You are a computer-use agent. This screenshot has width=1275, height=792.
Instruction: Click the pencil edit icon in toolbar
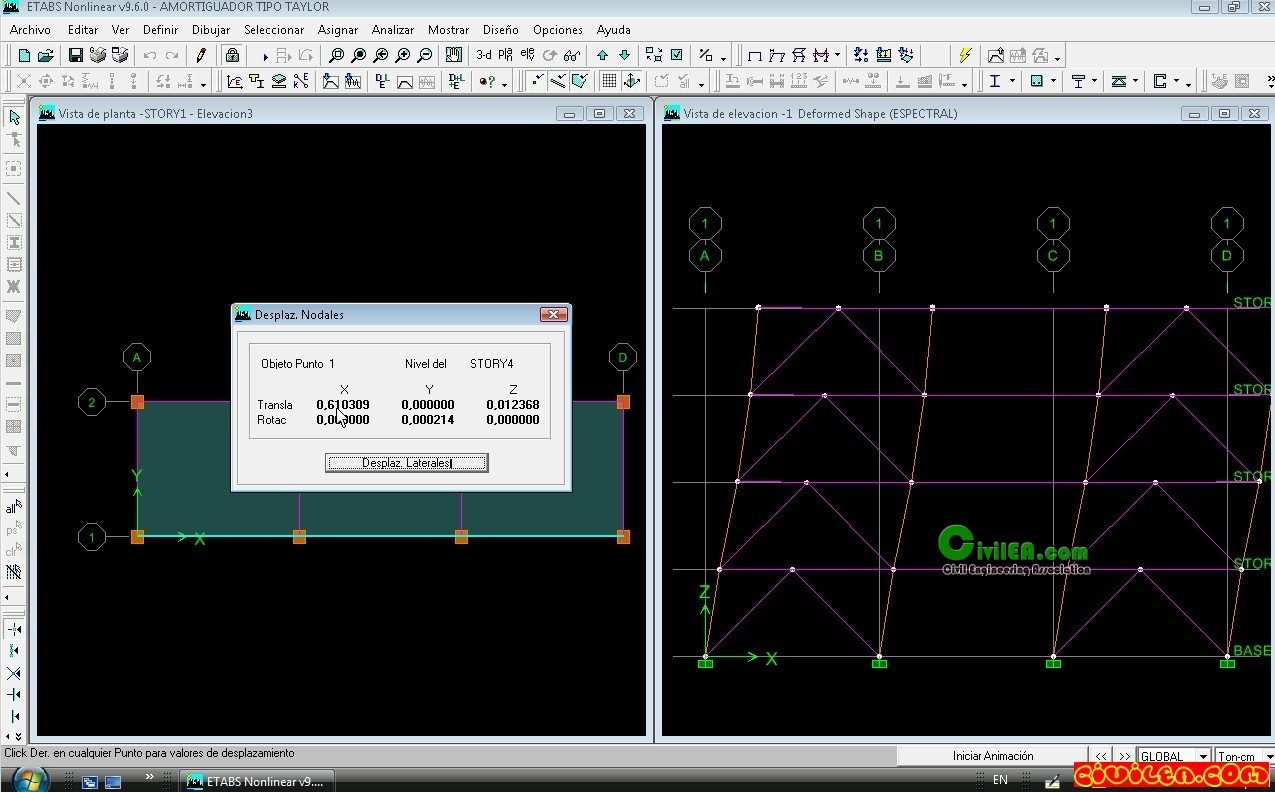click(x=201, y=56)
